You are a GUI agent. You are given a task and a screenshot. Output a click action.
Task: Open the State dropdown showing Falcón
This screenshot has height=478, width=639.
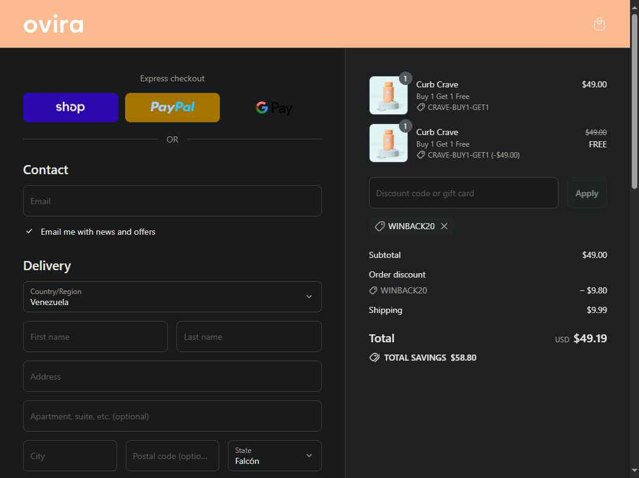point(275,456)
